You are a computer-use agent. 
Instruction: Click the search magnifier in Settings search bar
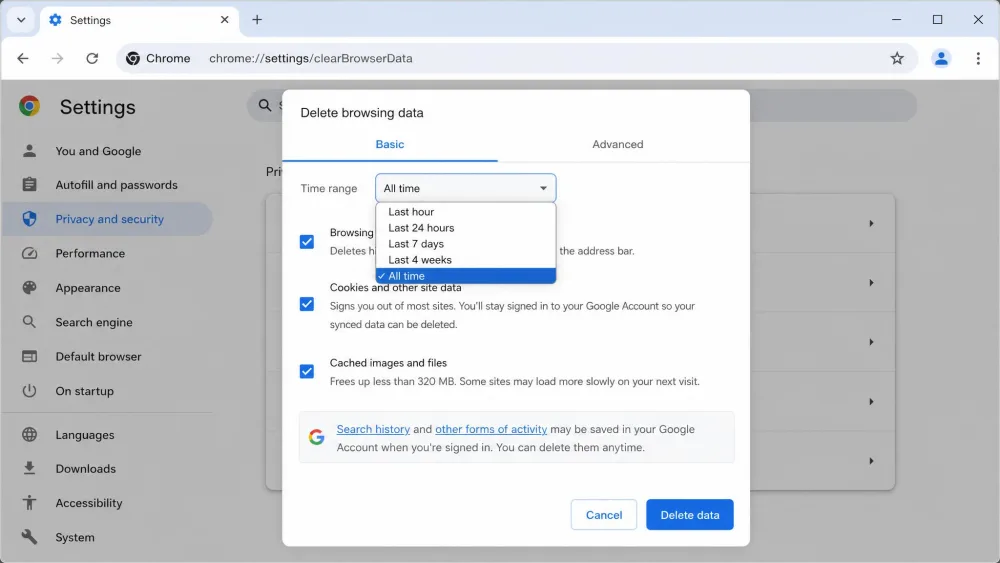point(265,105)
